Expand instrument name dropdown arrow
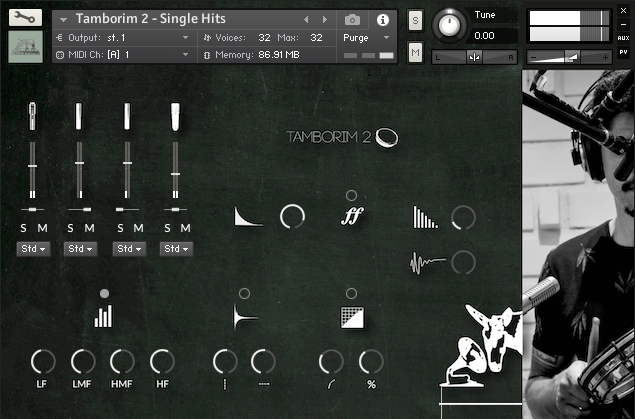The width and height of the screenshot is (635, 419). (63, 19)
